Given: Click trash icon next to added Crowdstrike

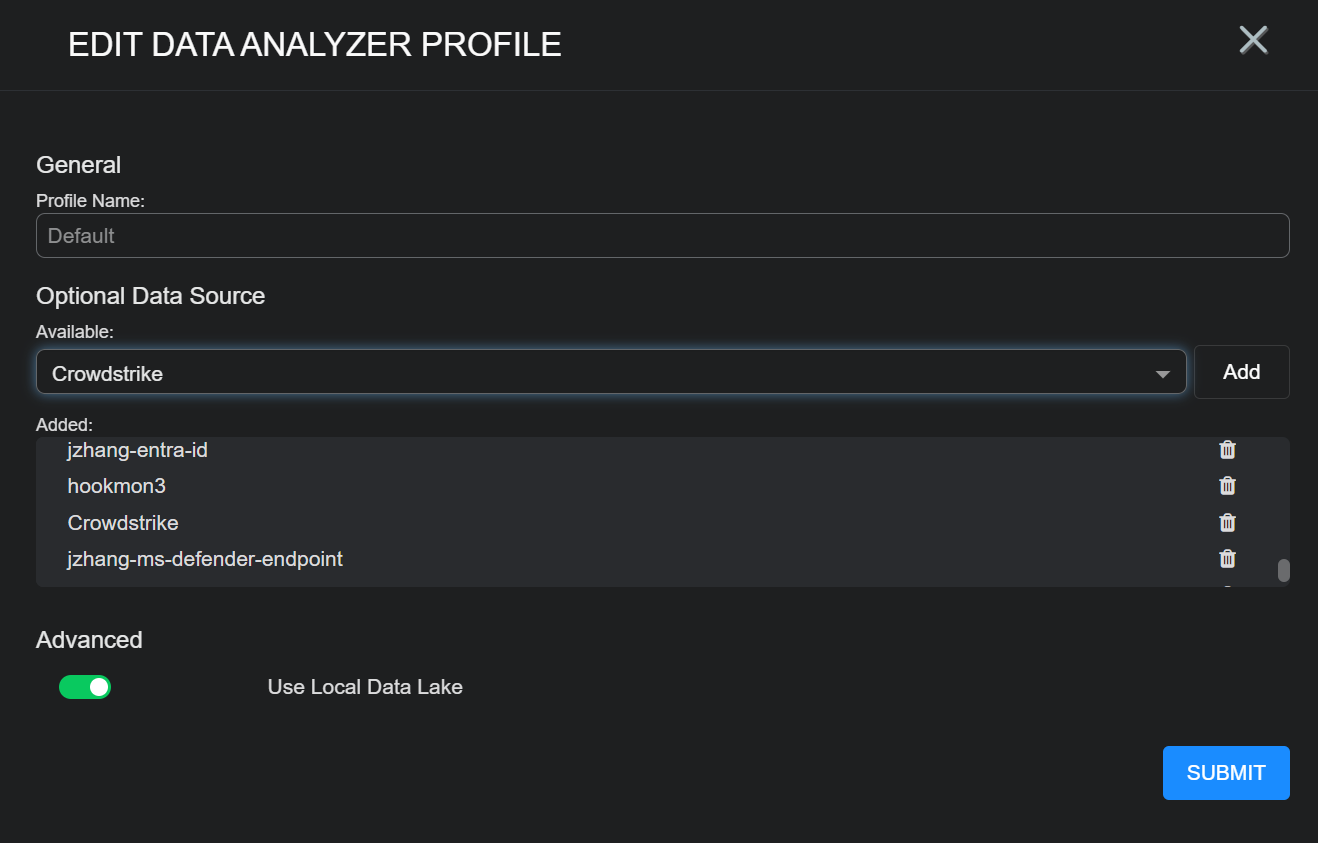Looking at the screenshot, I should pos(1227,522).
